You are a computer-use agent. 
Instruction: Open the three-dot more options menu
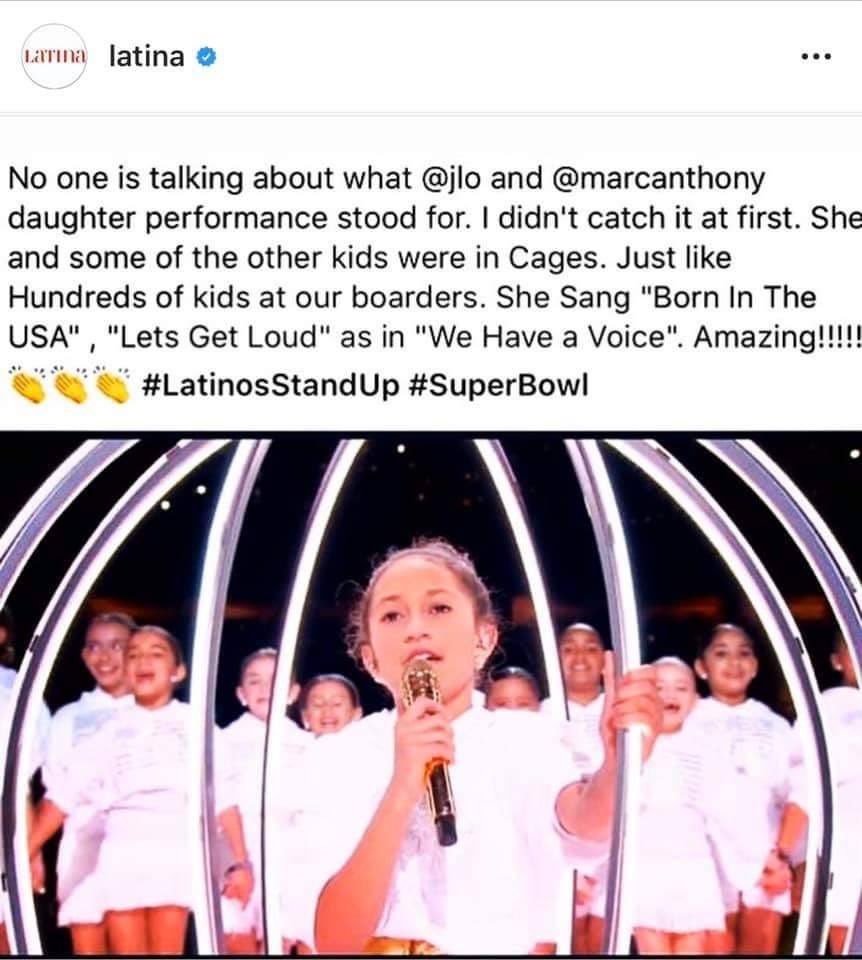pyautogui.click(x=816, y=56)
